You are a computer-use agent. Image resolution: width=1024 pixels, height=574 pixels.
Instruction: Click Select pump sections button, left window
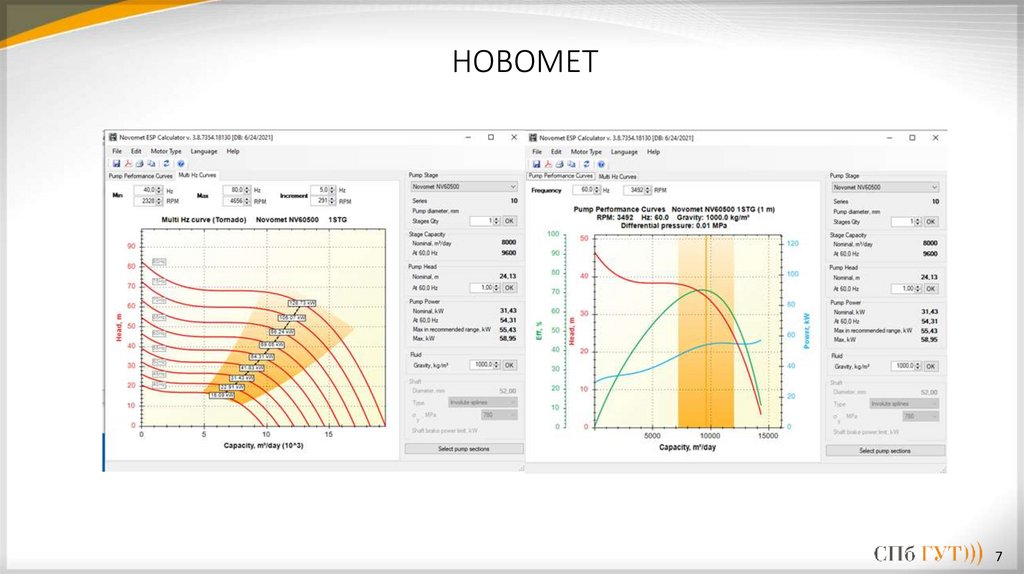(464, 449)
